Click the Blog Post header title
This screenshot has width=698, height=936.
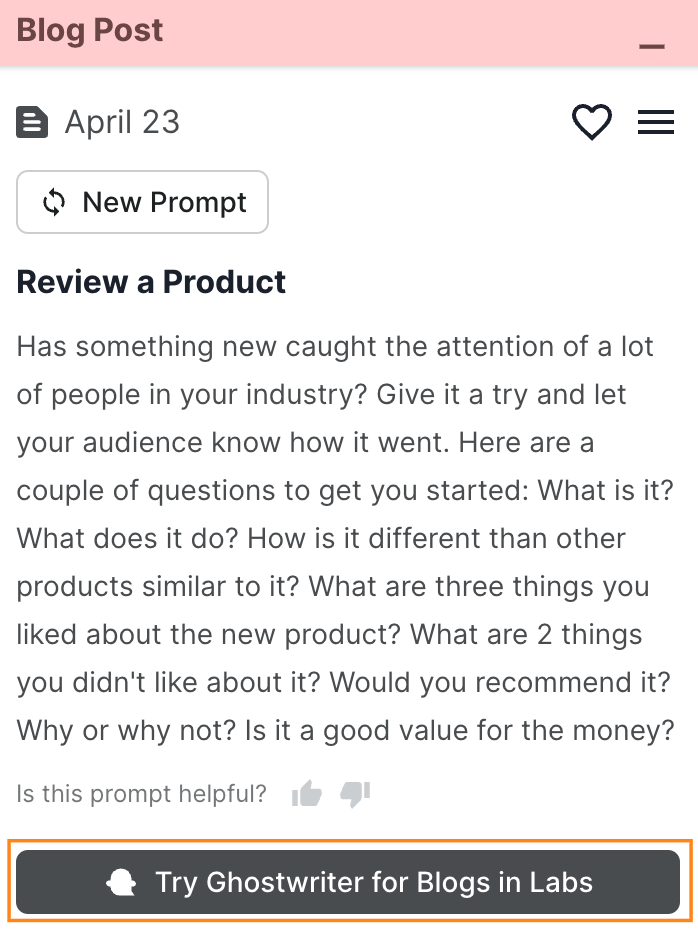click(x=90, y=30)
